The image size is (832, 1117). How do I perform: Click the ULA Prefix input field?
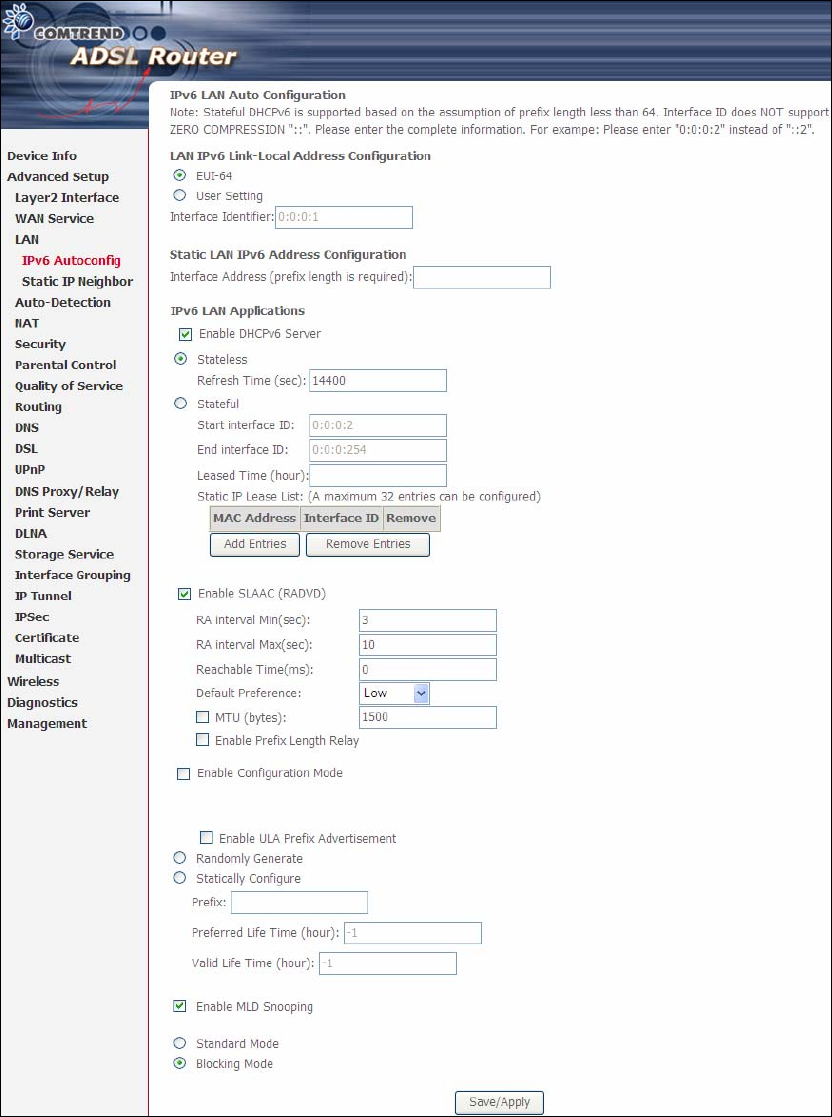[299, 903]
